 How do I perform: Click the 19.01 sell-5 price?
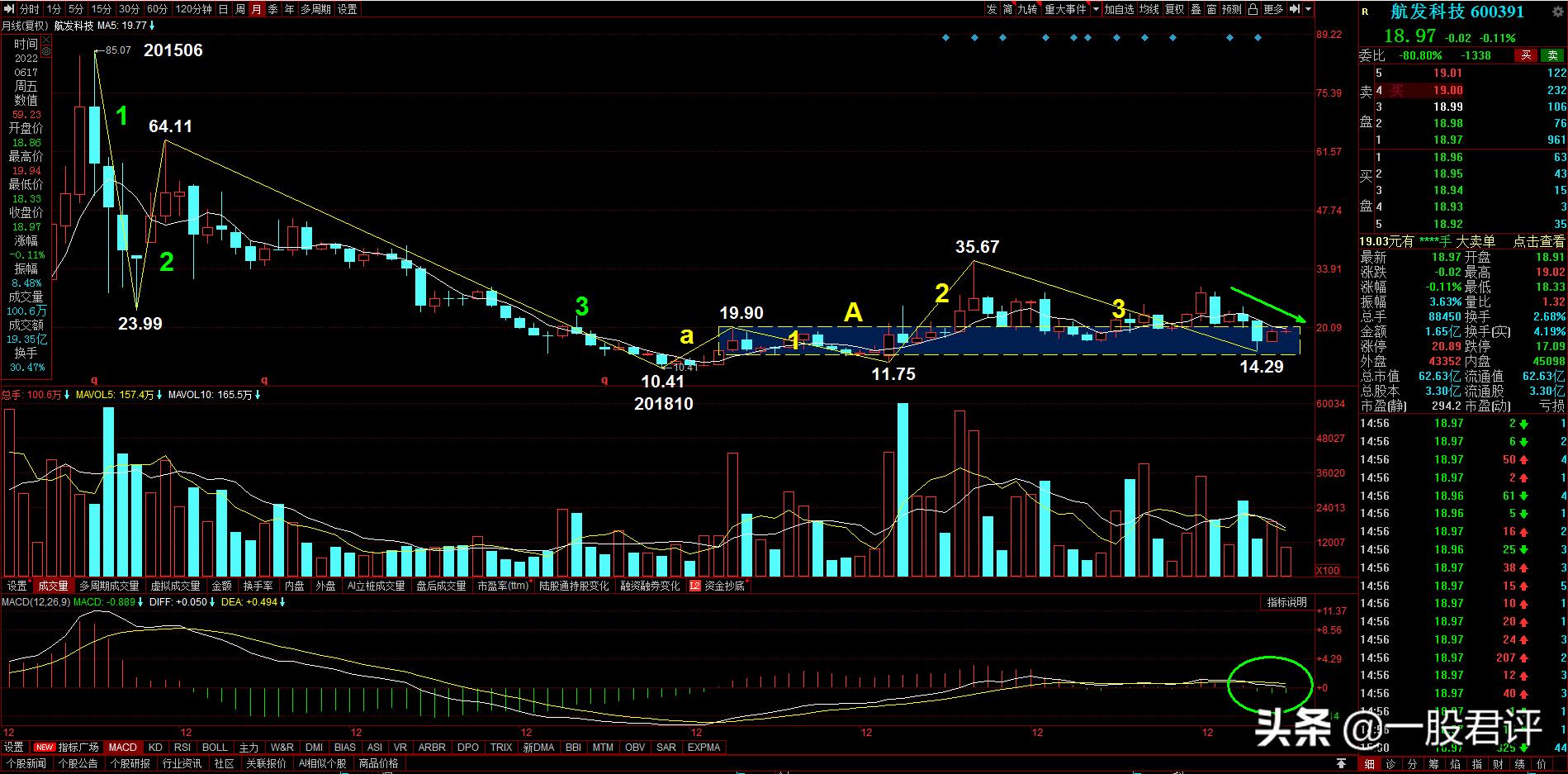pos(1447,74)
